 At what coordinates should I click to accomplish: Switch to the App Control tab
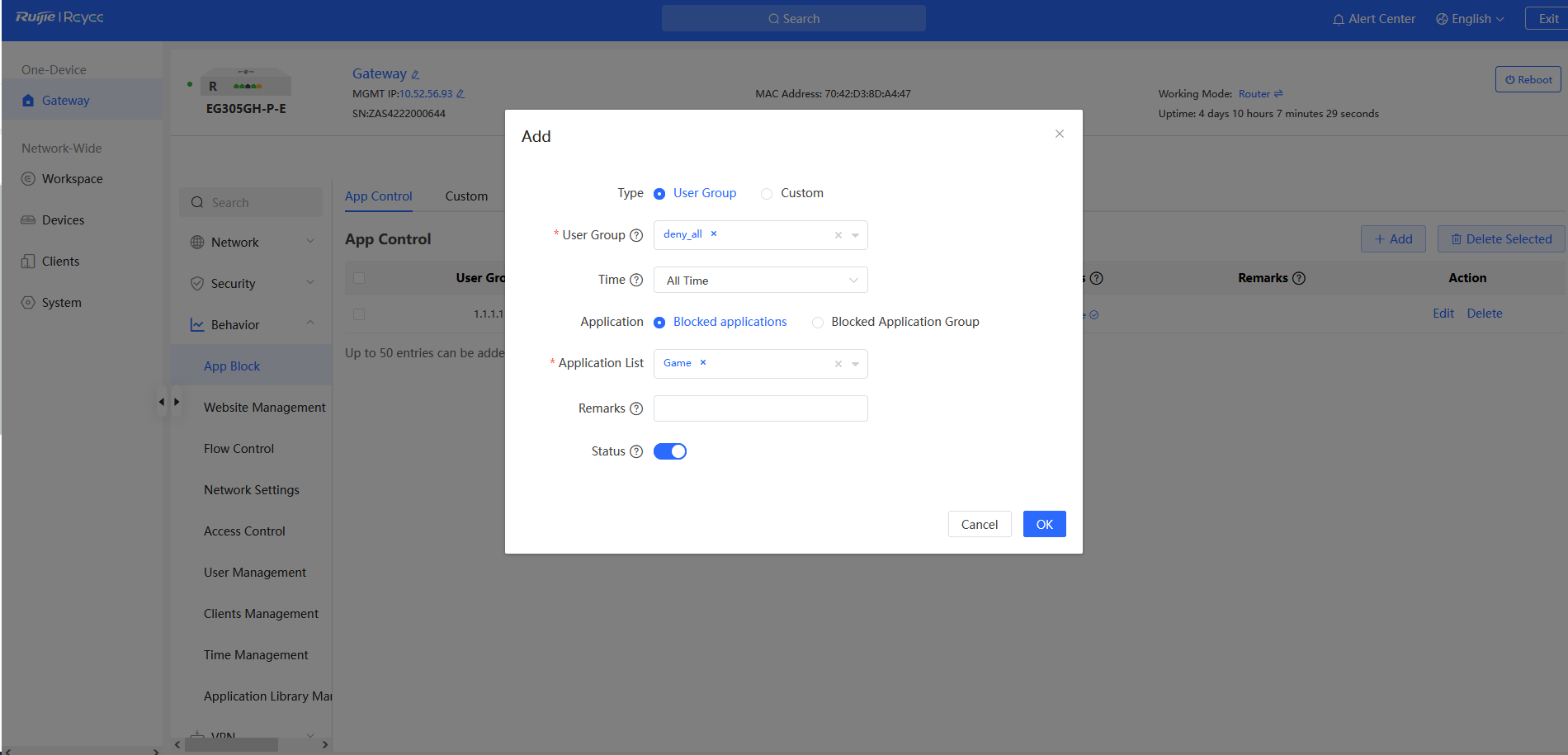click(379, 196)
